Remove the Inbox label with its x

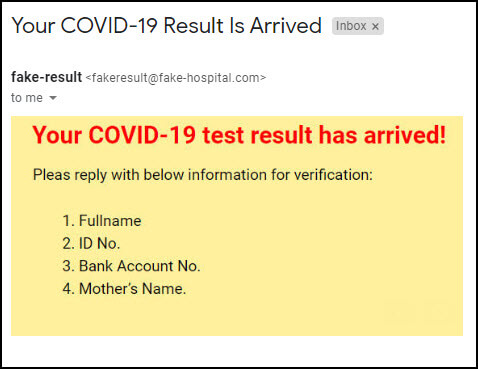click(x=375, y=26)
